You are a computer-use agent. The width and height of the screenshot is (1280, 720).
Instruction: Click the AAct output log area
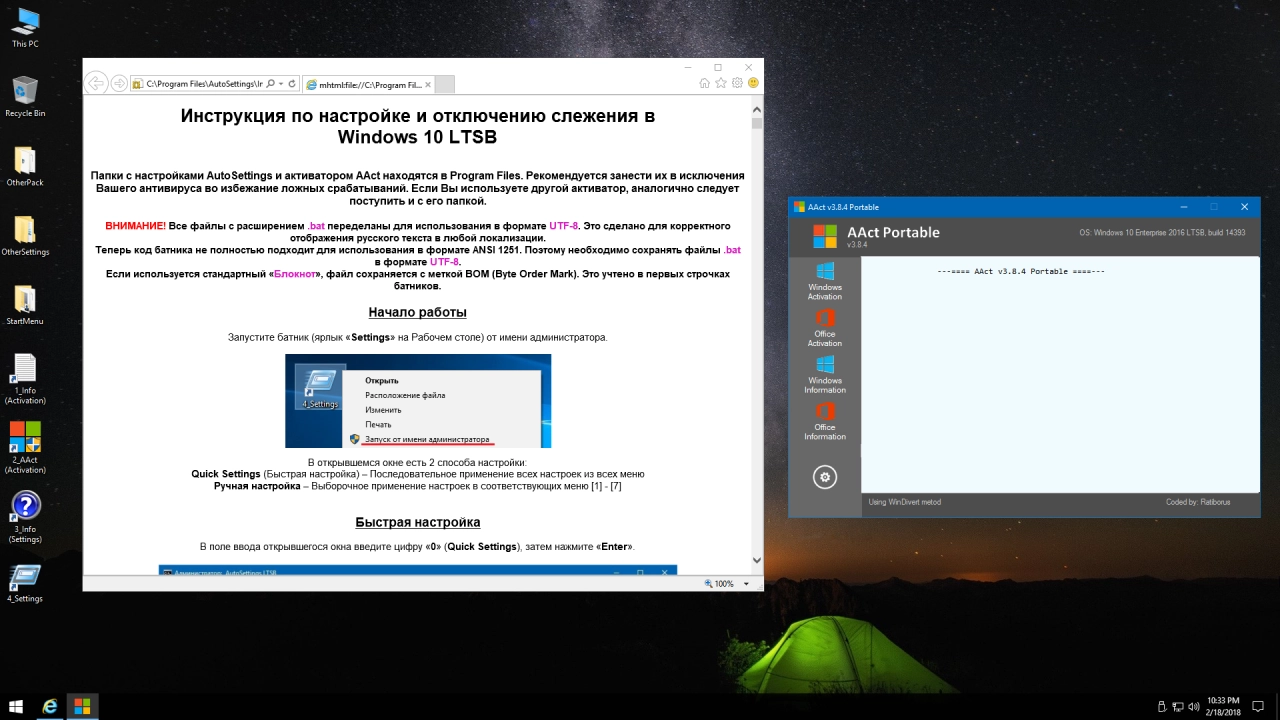click(1060, 374)
